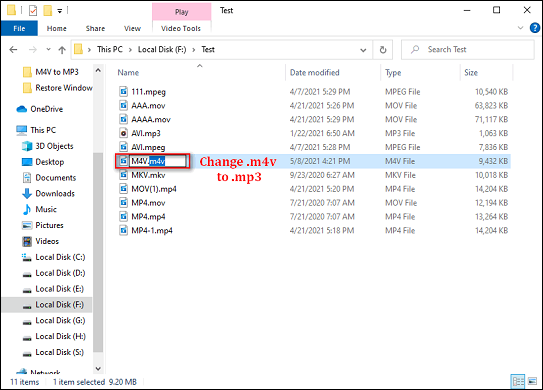The height and width of the screenshot is (390, 543).
Task: Select the MKV.mkv file icon
Action: pos(123,175)
